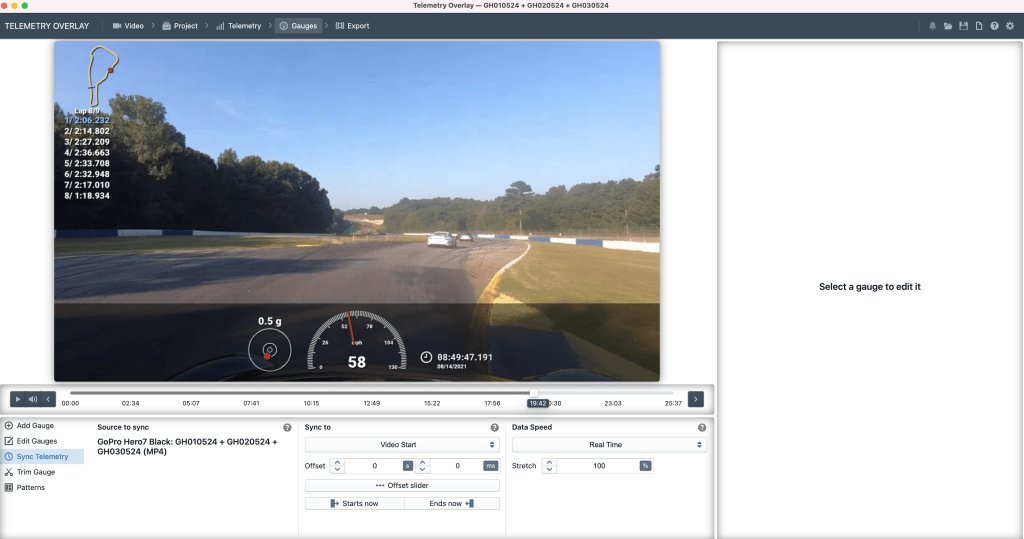The height and width of the screenshot is (539, 1024).
Task: Select Trim Gauge in the sidebar
Action: click(x=36, y=472)
